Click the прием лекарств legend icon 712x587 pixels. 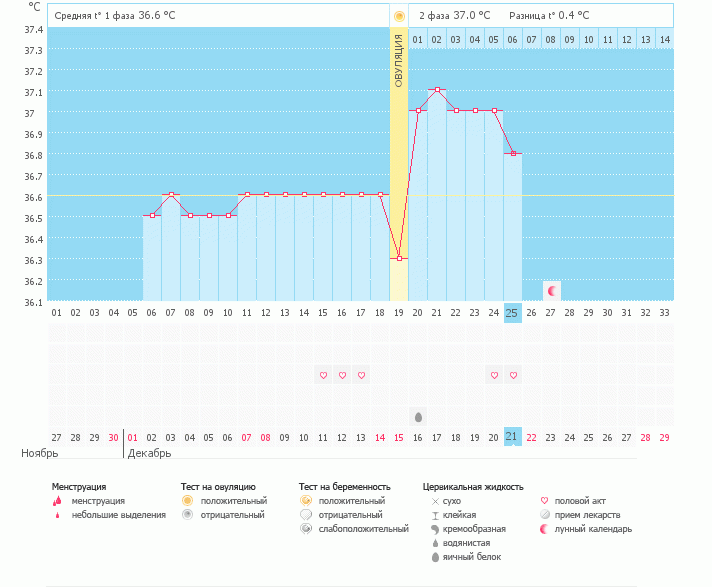[544, 514]
